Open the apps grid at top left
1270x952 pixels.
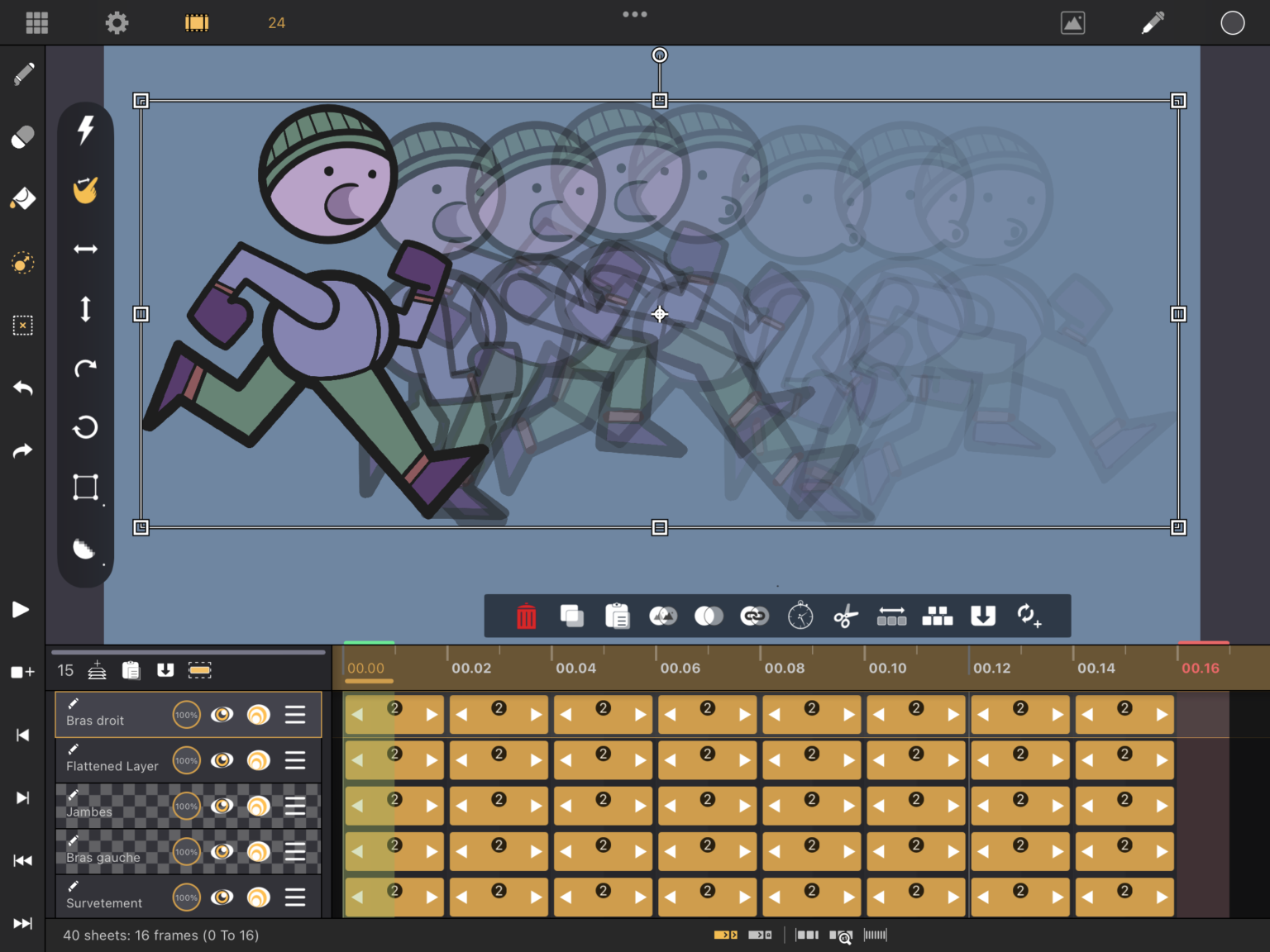(36, 22)
